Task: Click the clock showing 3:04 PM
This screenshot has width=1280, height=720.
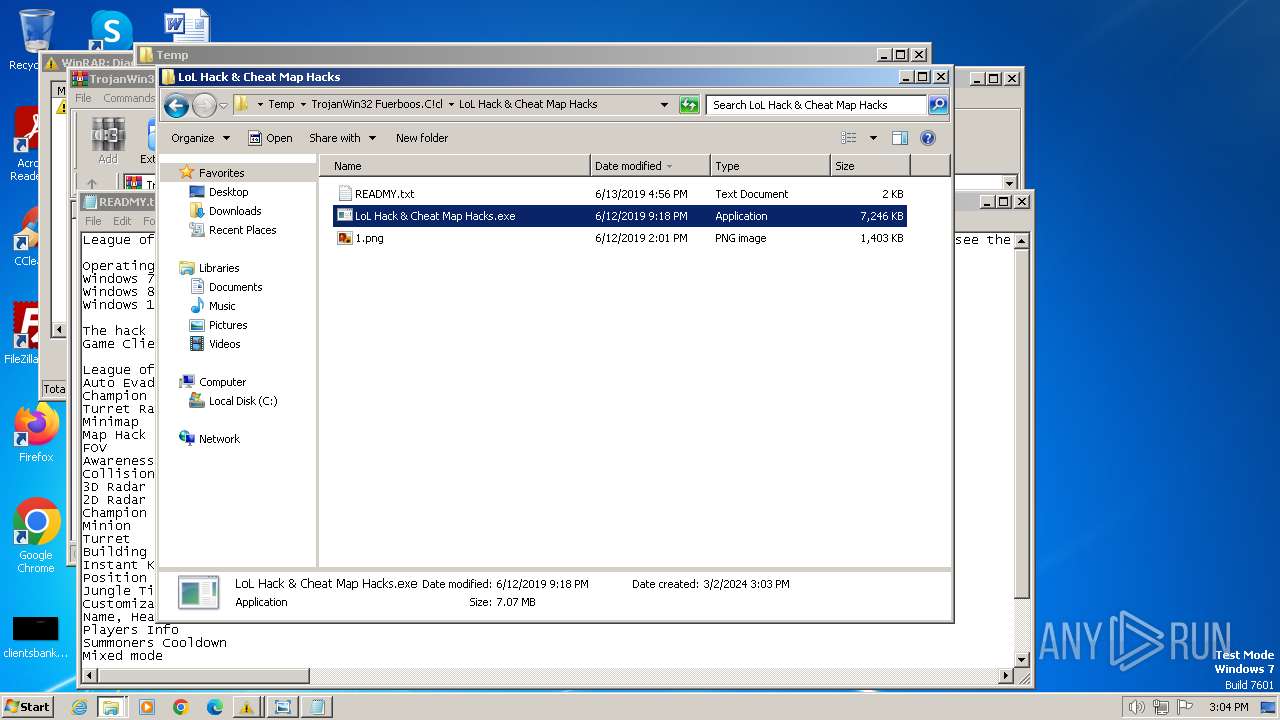Action: coord(1228,707)
